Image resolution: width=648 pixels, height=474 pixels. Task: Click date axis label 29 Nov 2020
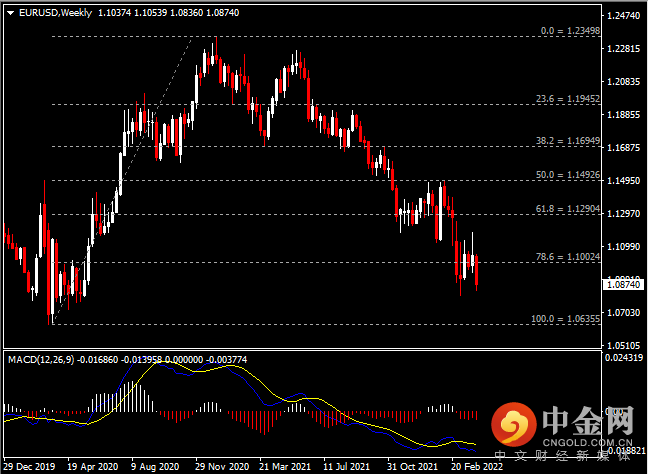[222, 467]
